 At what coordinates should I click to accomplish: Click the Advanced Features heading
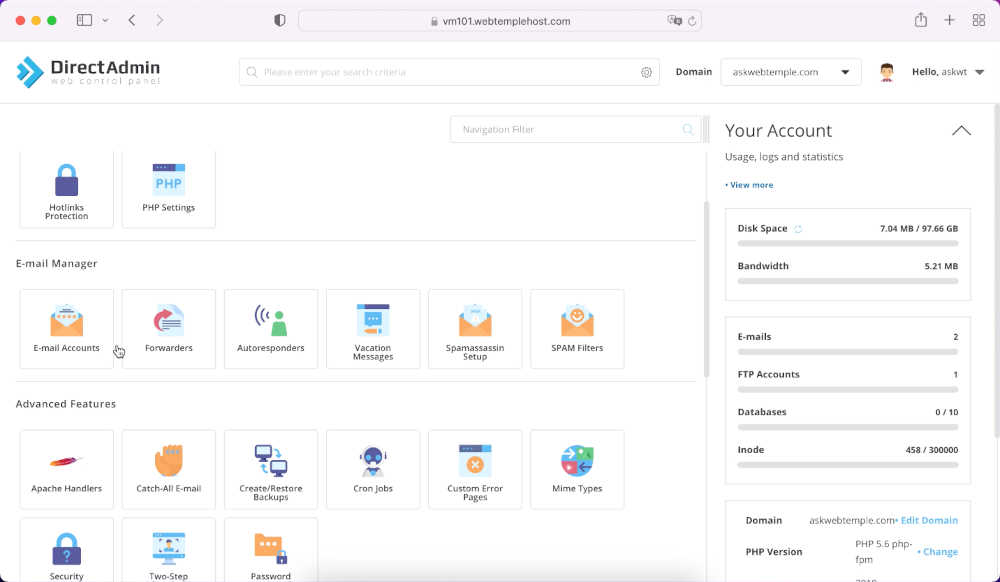coord(66,404)
